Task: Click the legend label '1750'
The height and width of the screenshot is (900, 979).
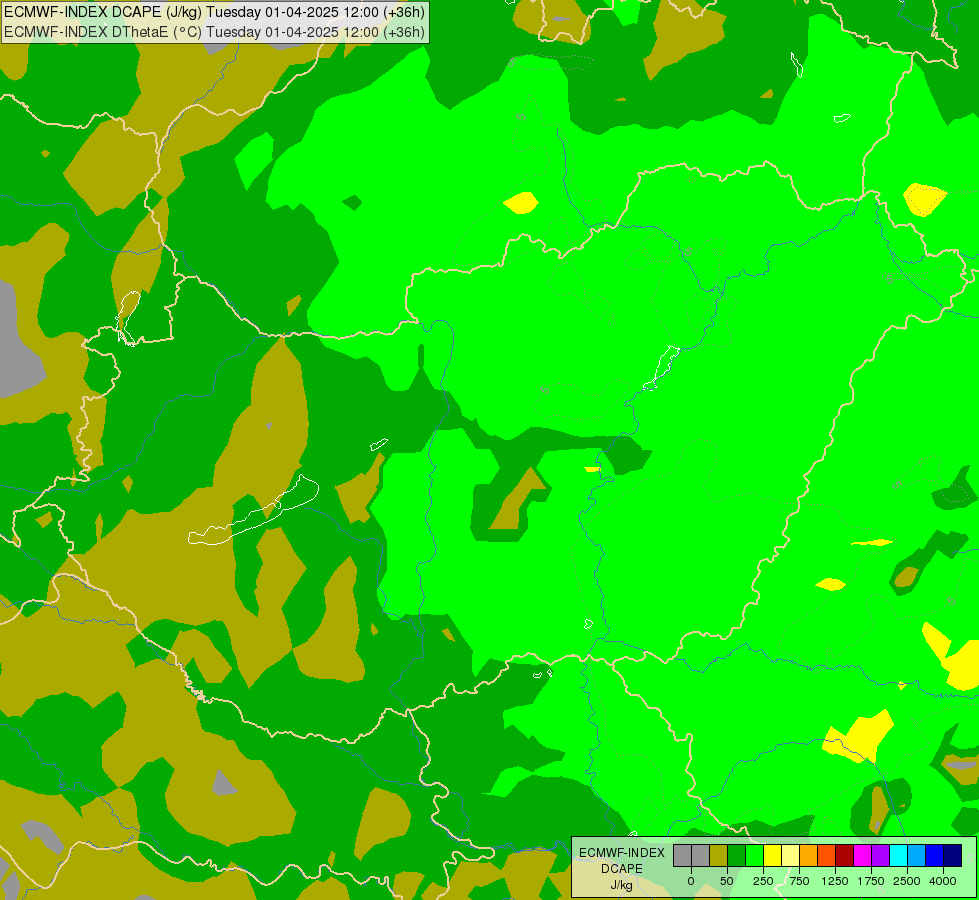Action: (x=871, y=881)
